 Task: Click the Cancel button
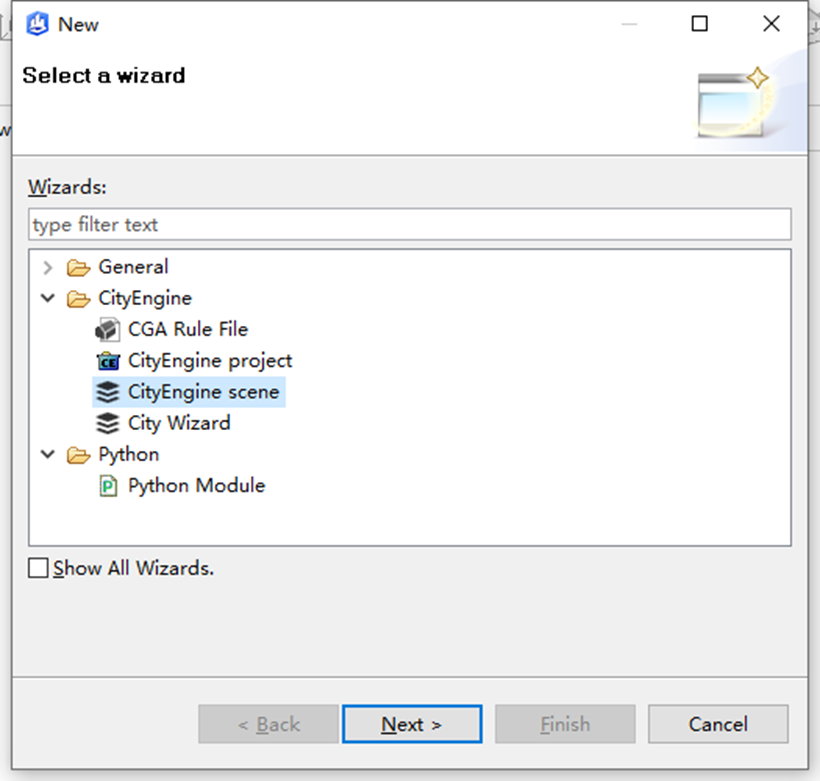718,724
